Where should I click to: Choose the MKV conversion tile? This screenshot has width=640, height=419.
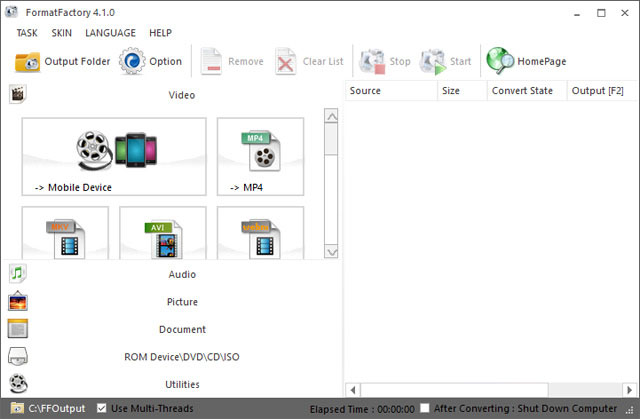click(65, 233)
